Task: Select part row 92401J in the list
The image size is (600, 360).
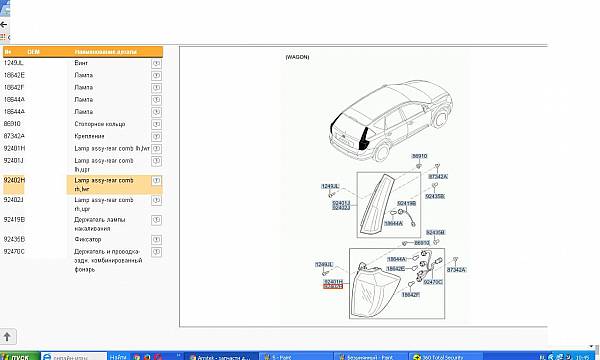Action: pos(83,165)
